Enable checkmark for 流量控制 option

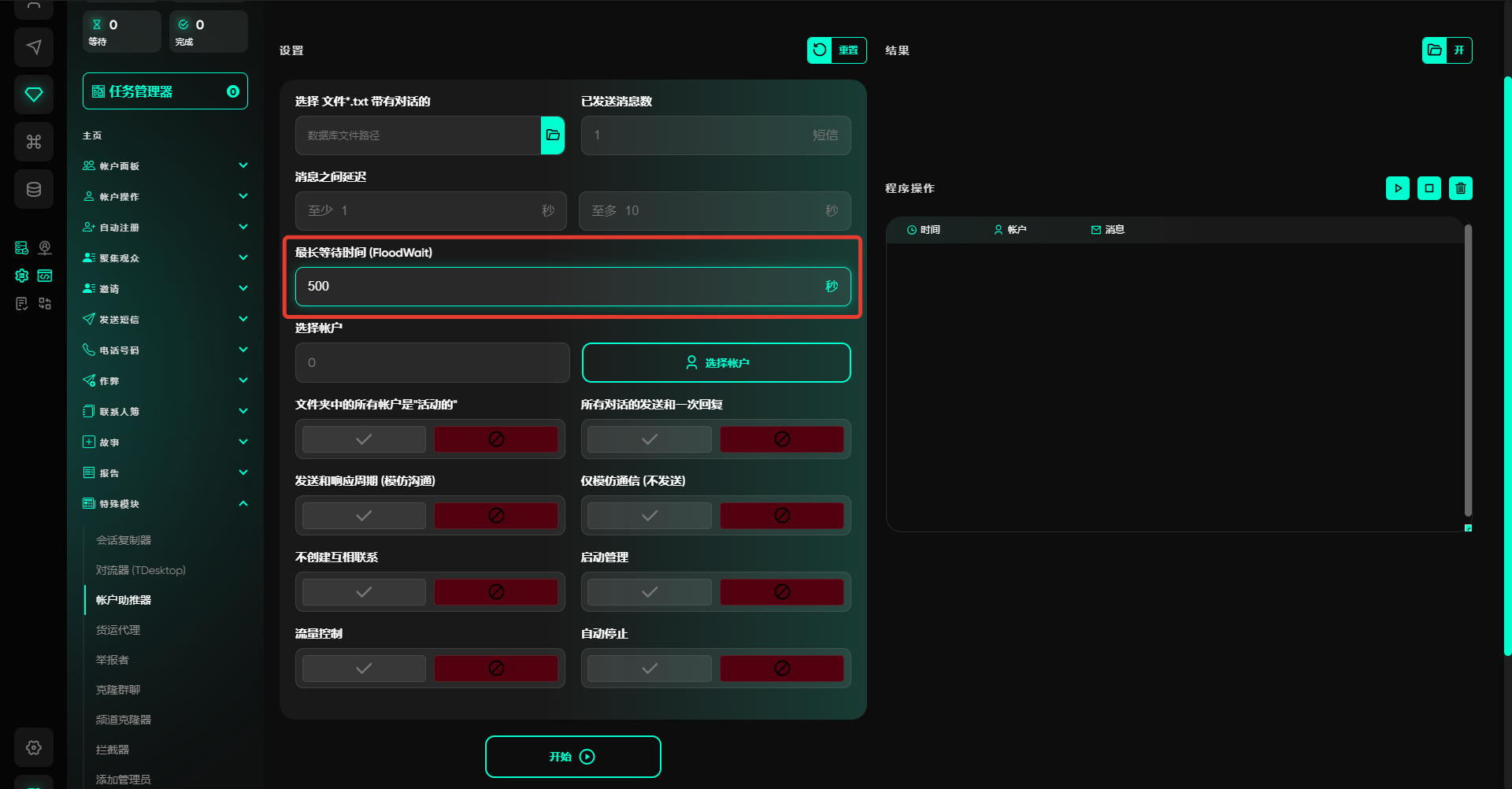pyautogui.click(x=364, y=669)
